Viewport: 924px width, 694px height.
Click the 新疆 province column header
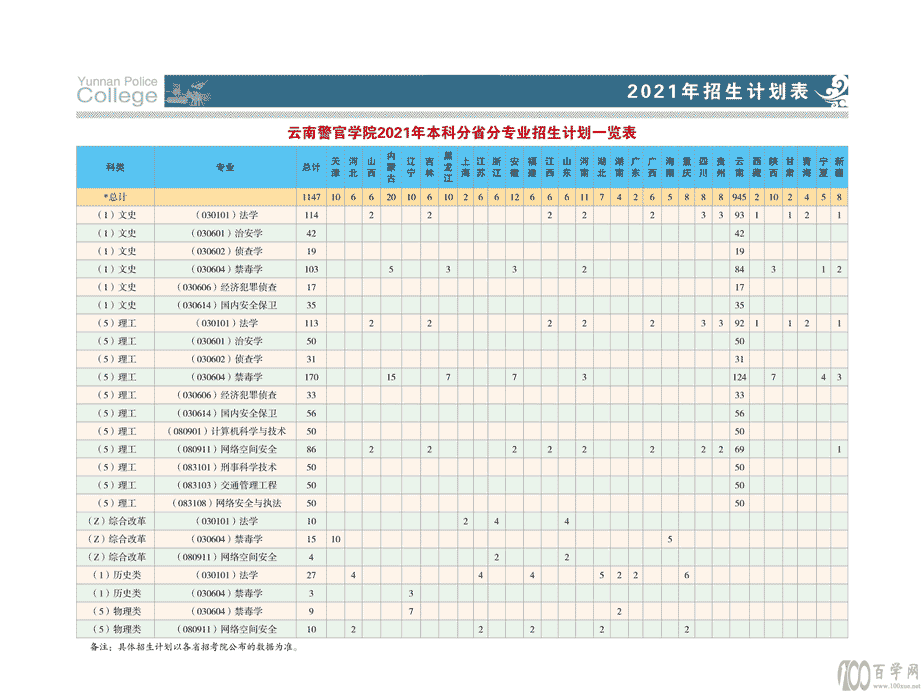coord(839,167)
